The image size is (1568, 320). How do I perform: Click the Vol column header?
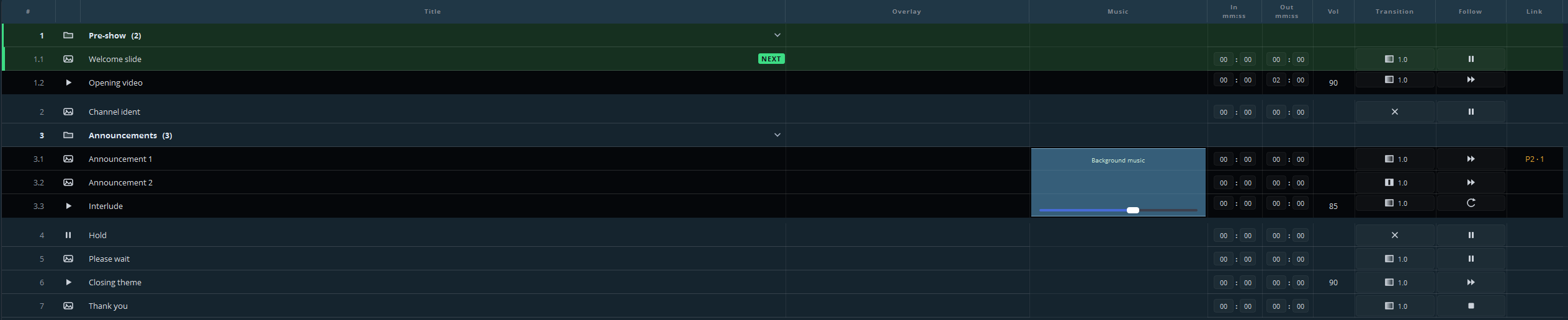tap(1333, 12)
